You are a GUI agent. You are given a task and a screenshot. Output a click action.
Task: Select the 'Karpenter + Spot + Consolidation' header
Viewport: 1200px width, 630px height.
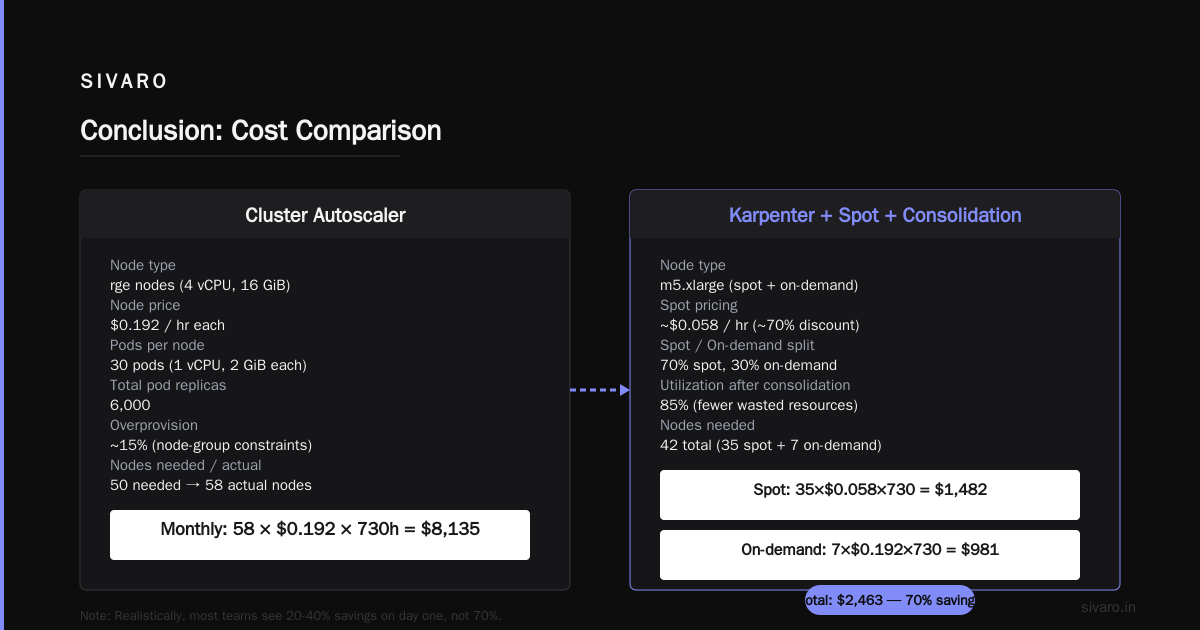pos(875,215)
